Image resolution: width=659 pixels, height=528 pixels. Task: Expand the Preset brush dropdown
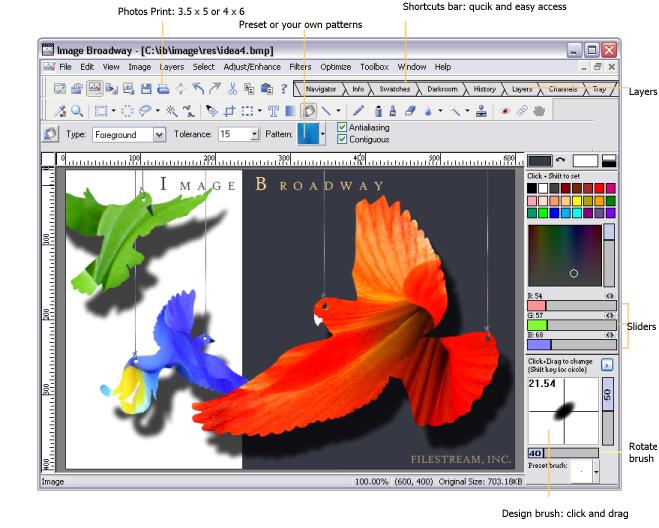[x=596, y=473]
